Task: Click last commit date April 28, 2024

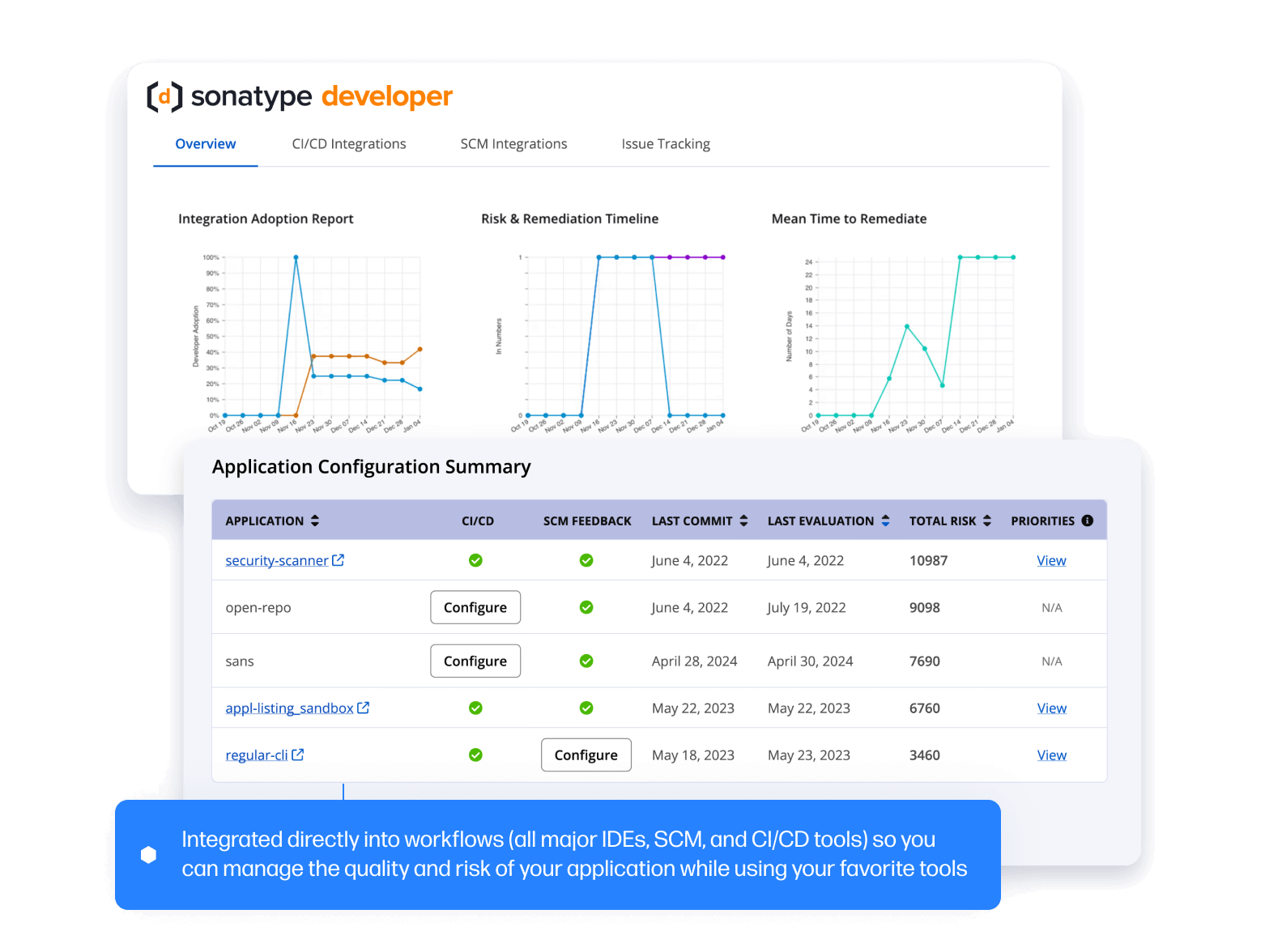Action: tap(694, 661)
